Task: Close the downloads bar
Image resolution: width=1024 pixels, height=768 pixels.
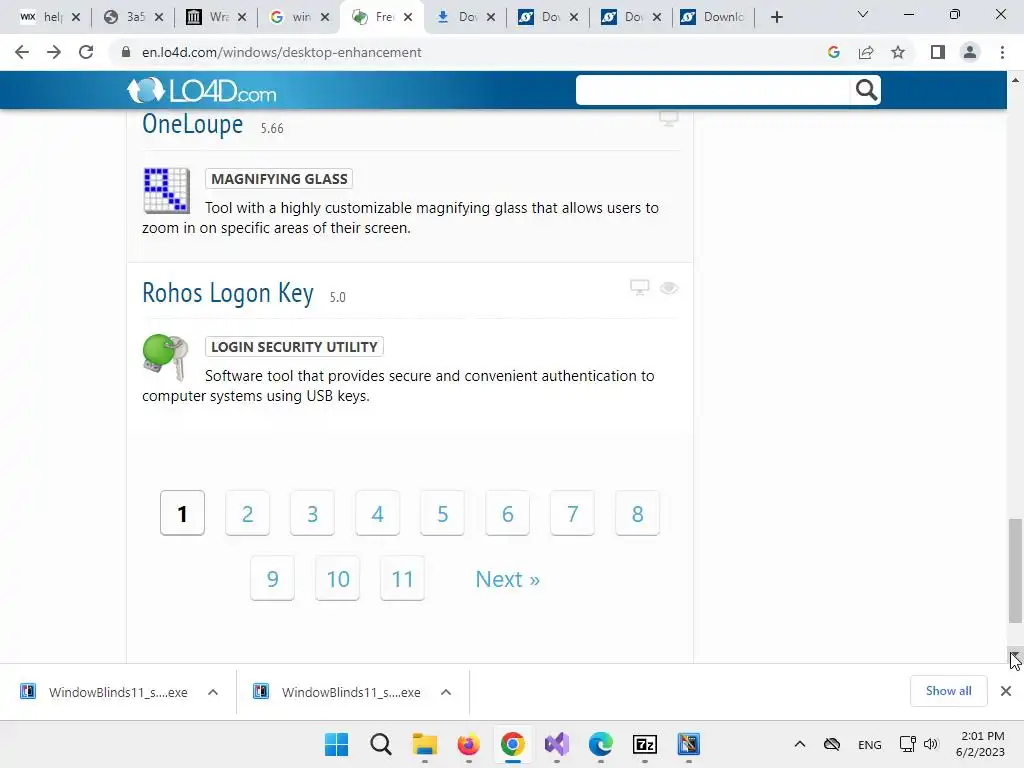Action: 1006,691
